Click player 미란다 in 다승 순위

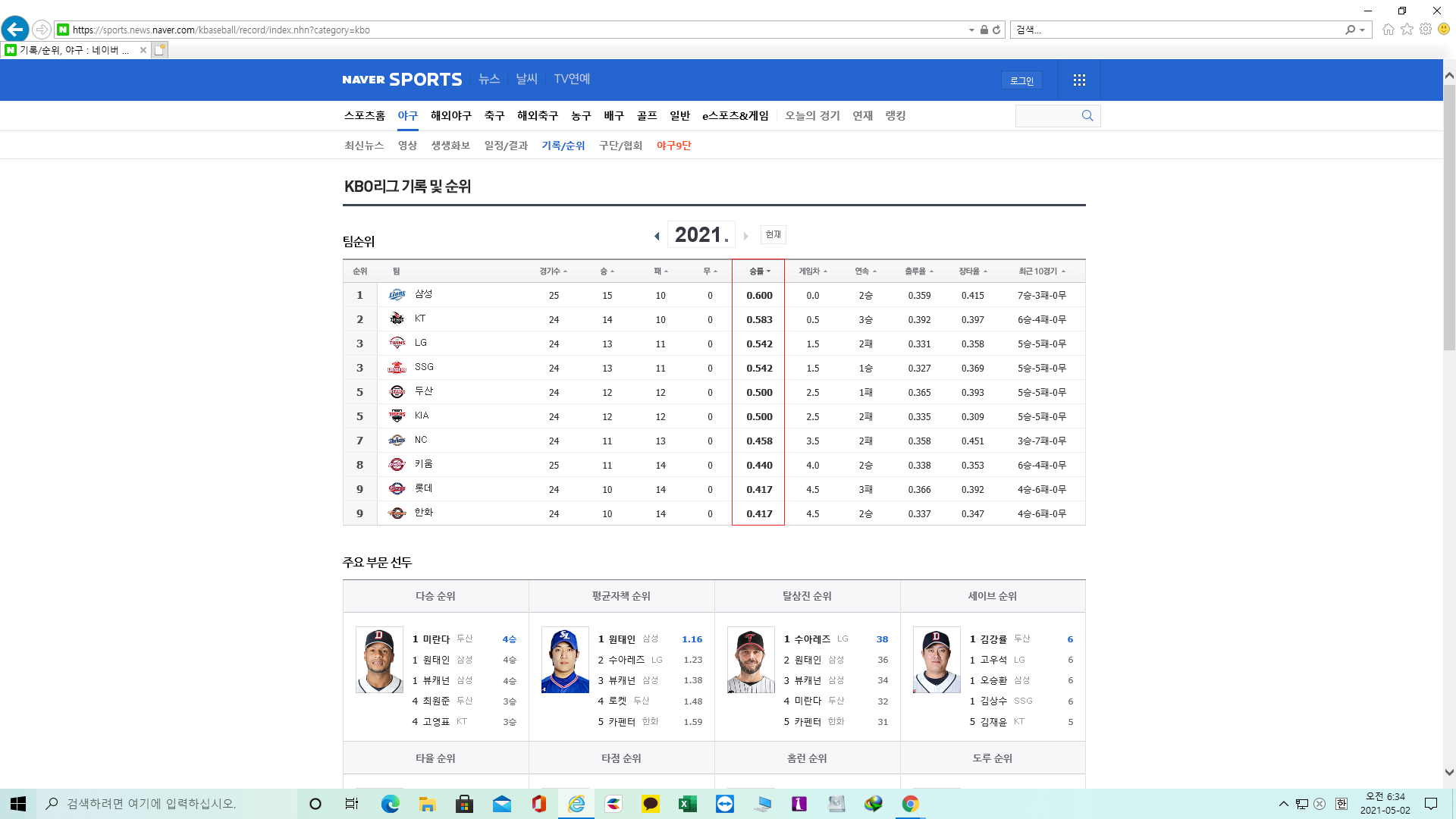tap(436, 639)
